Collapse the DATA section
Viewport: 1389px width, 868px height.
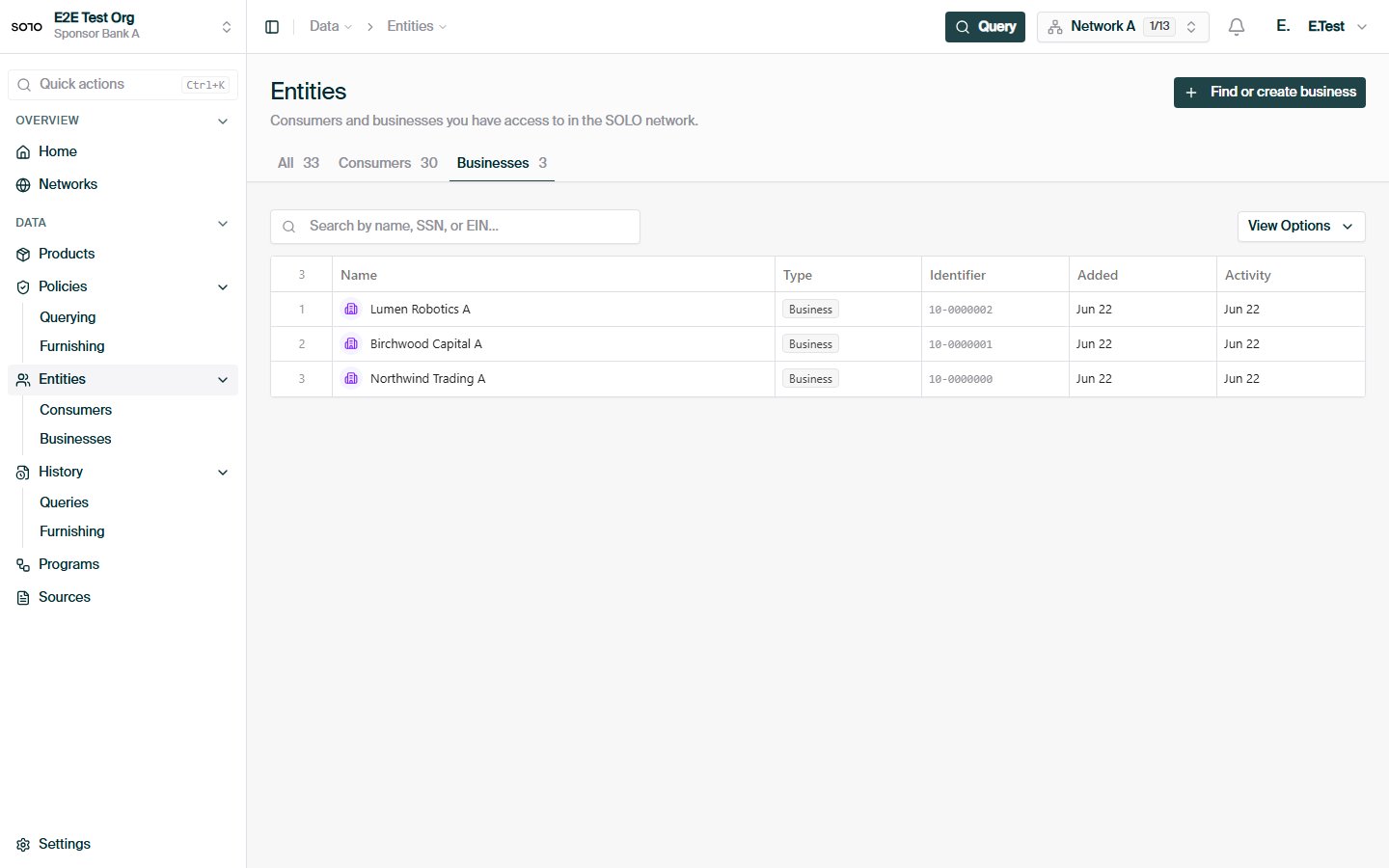(223, 224)
